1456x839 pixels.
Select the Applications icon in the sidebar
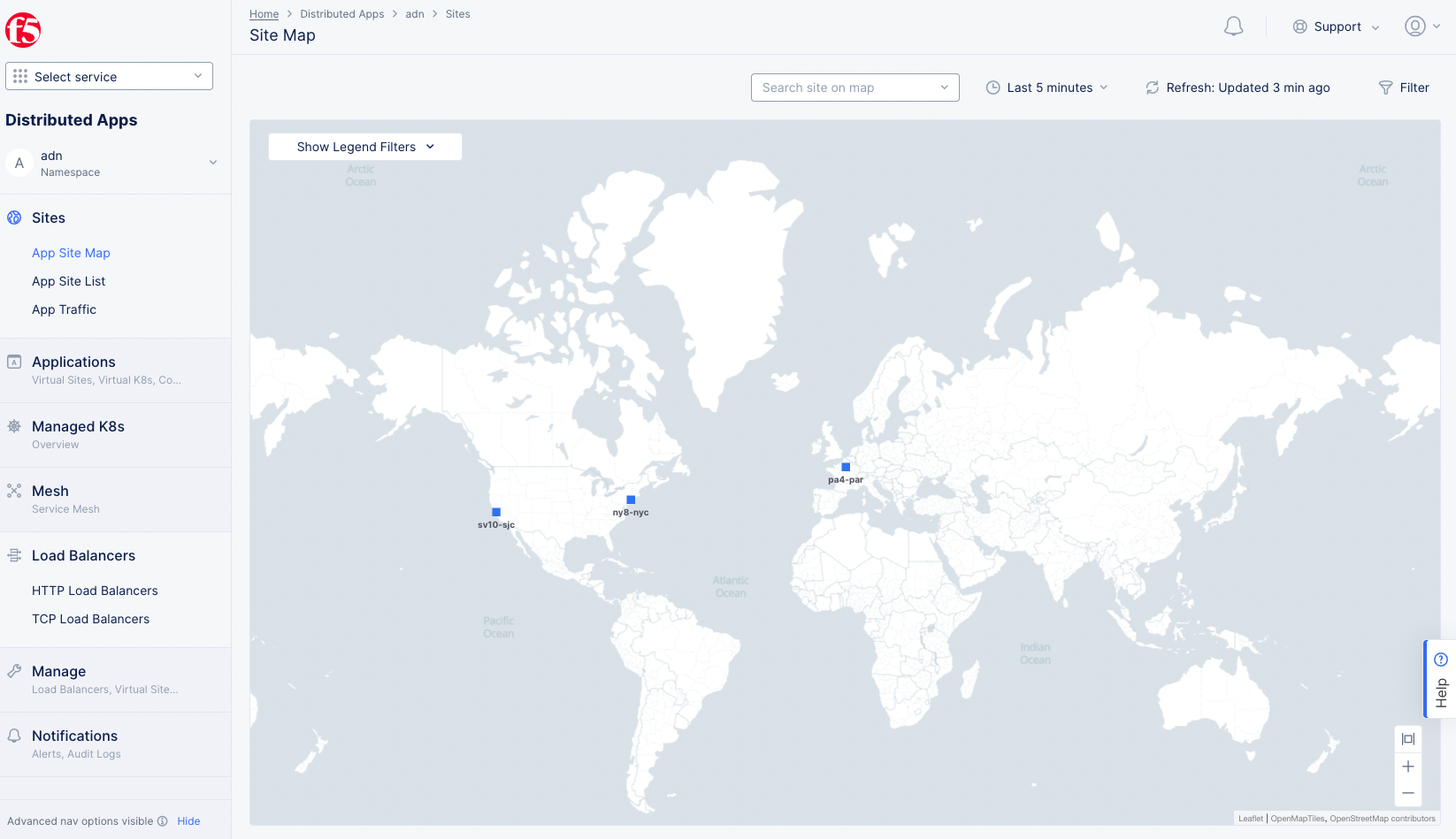point(13,362)
